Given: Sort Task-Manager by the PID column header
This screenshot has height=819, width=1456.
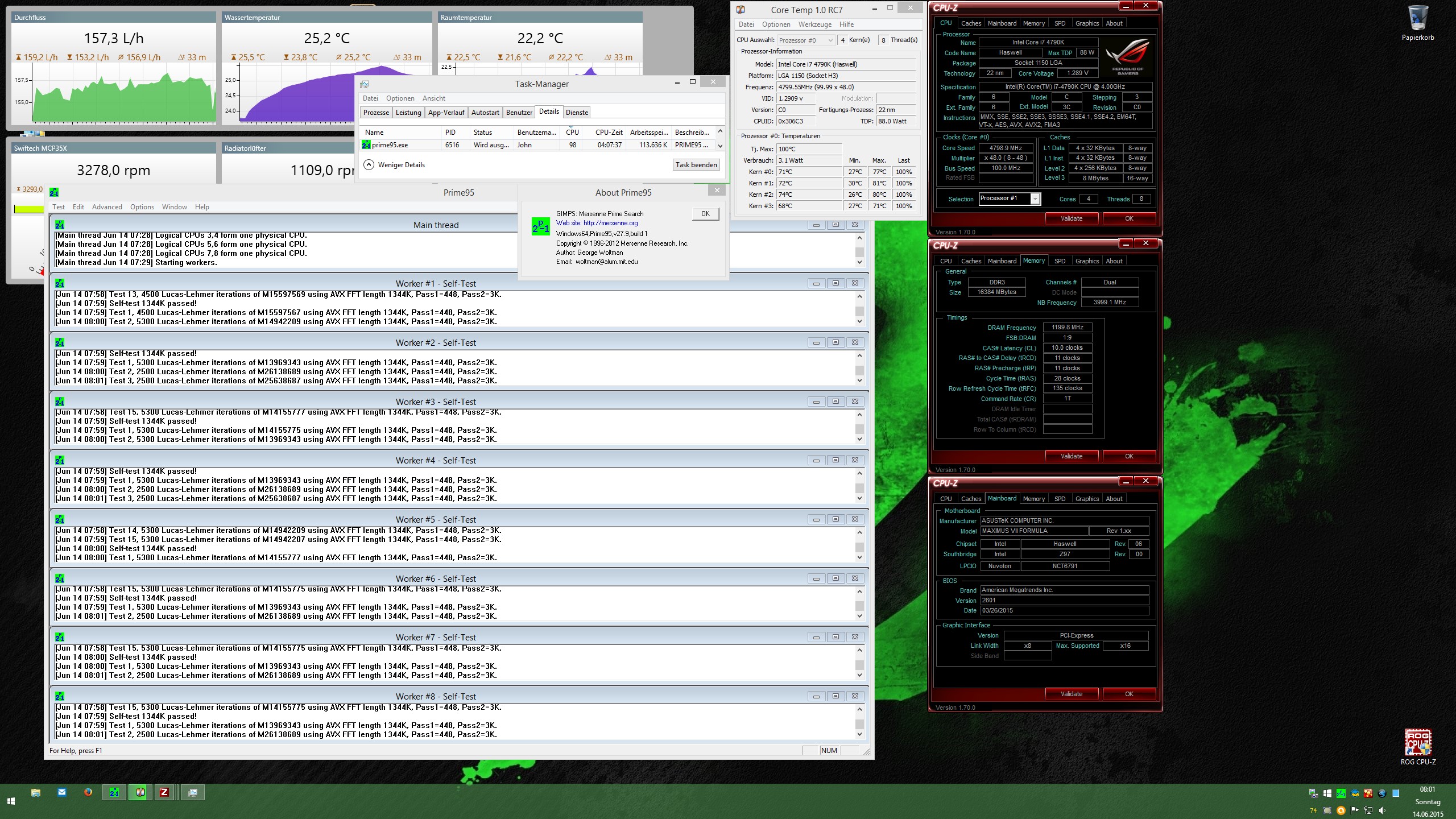Looking at the screenshot, I should tap(456, 132).
